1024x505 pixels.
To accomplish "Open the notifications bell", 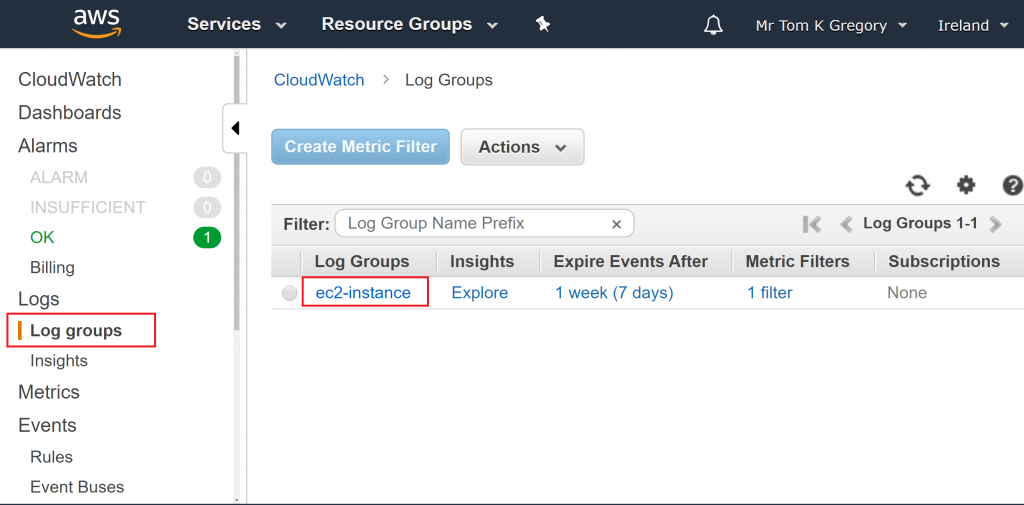I will click(713, 25).
